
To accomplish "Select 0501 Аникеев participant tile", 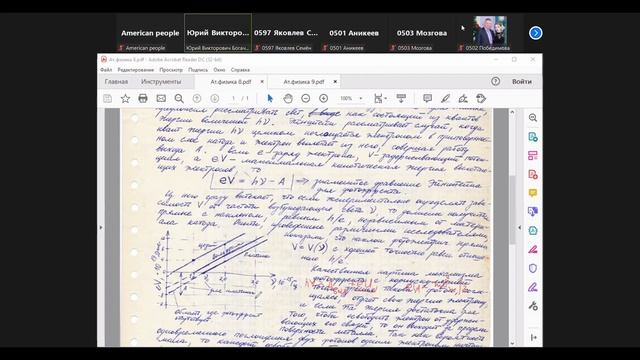I will pos(354,33).
